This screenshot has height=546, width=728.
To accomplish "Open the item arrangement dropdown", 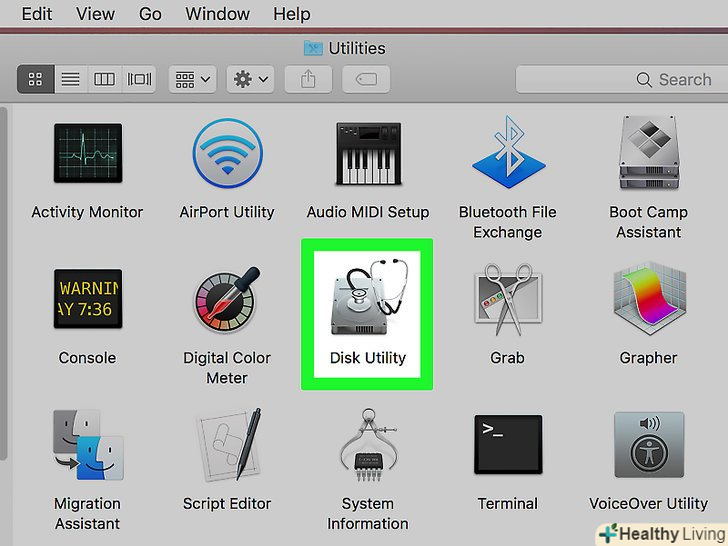I will [193, 79].
